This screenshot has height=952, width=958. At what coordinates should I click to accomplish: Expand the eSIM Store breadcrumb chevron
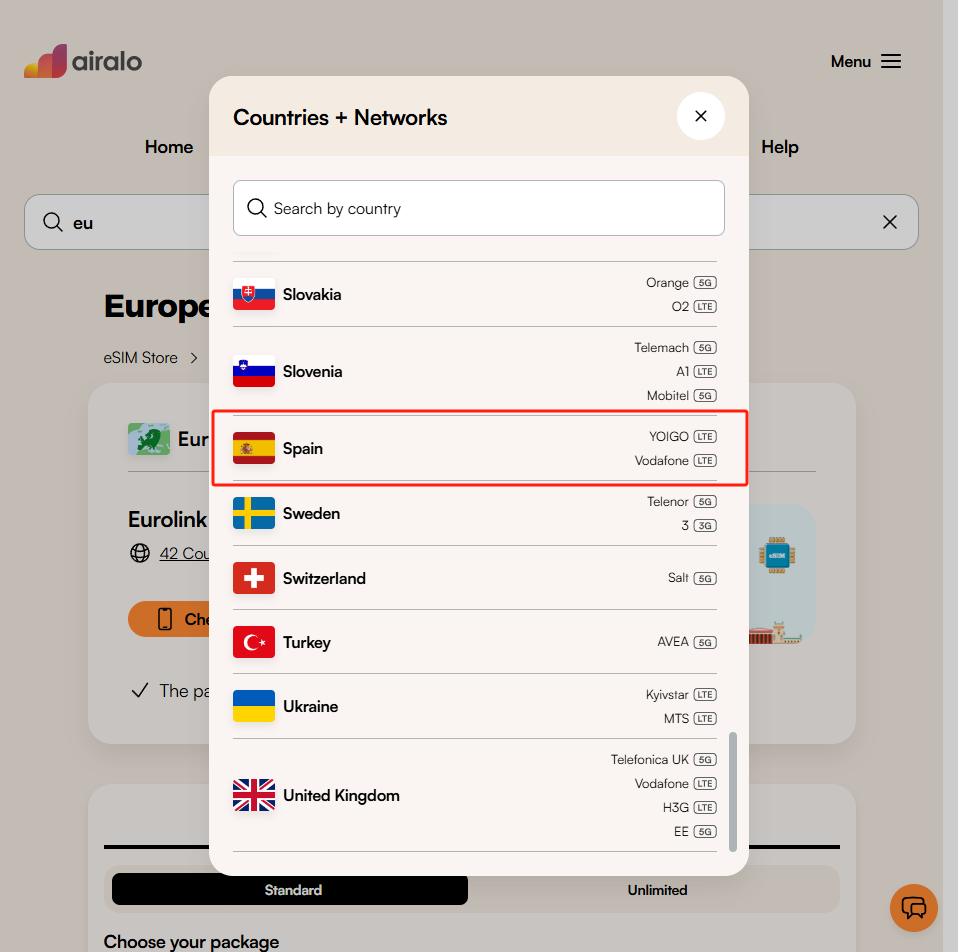[194, 357]
